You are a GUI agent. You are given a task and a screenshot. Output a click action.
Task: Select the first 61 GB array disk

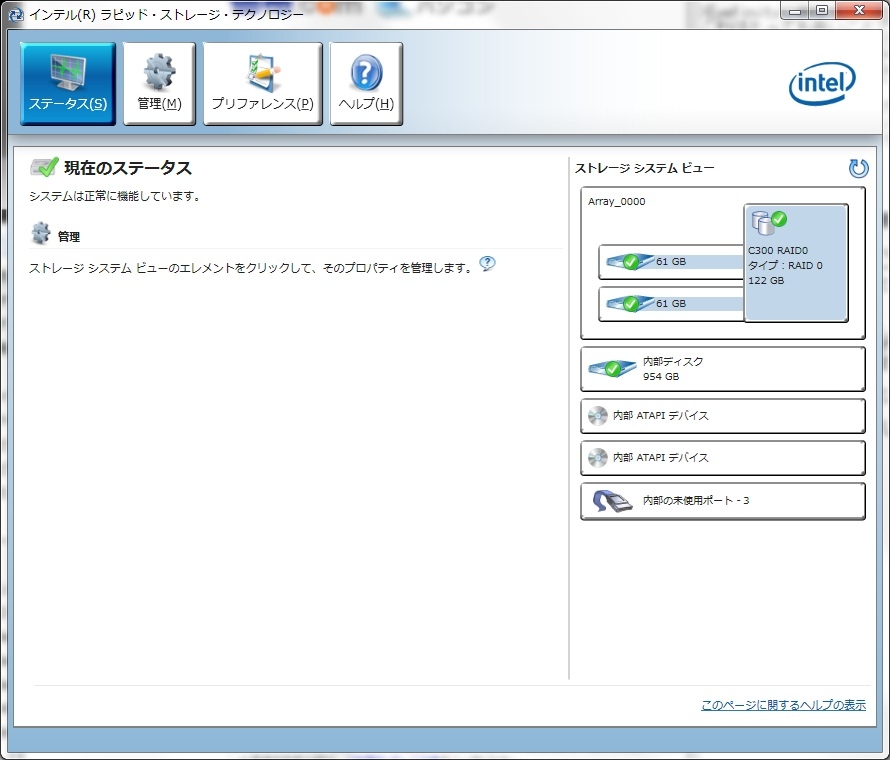pyautogui.click(x=671, y=262)
